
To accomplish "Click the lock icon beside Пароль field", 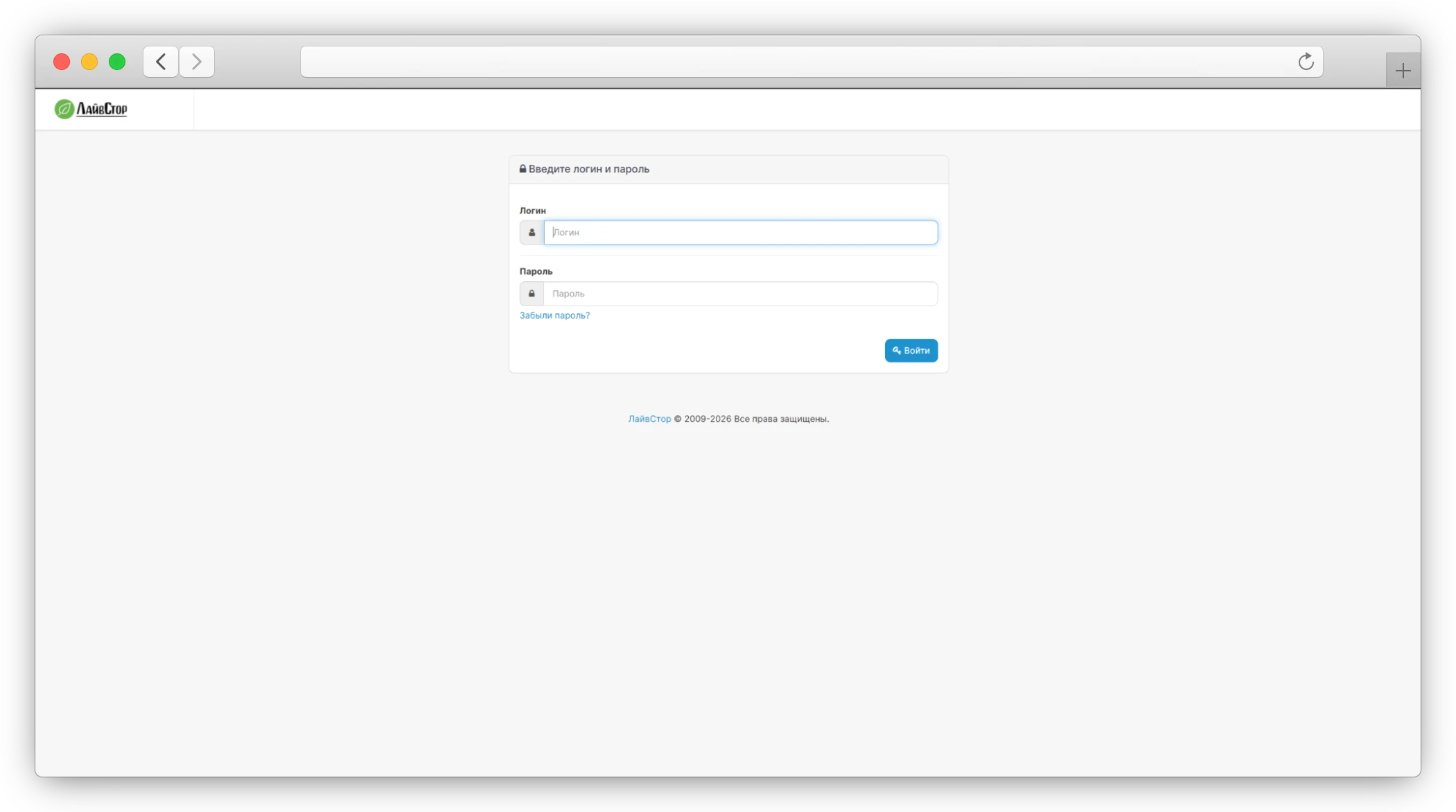I will (x=532, y=294).
